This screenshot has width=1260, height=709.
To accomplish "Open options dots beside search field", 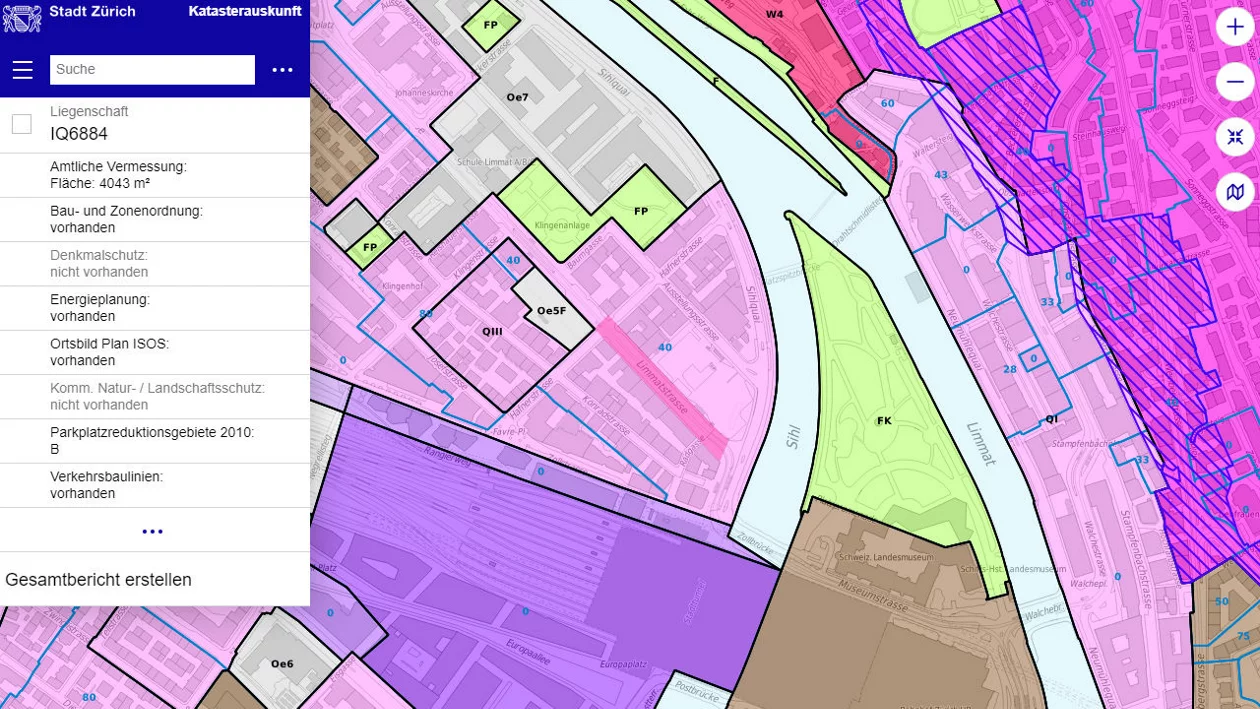I will tap(283, 70).
